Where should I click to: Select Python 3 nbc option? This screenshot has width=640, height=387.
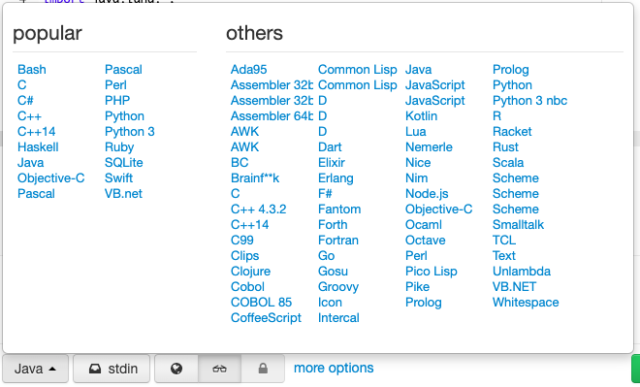(x=530, y=100)
